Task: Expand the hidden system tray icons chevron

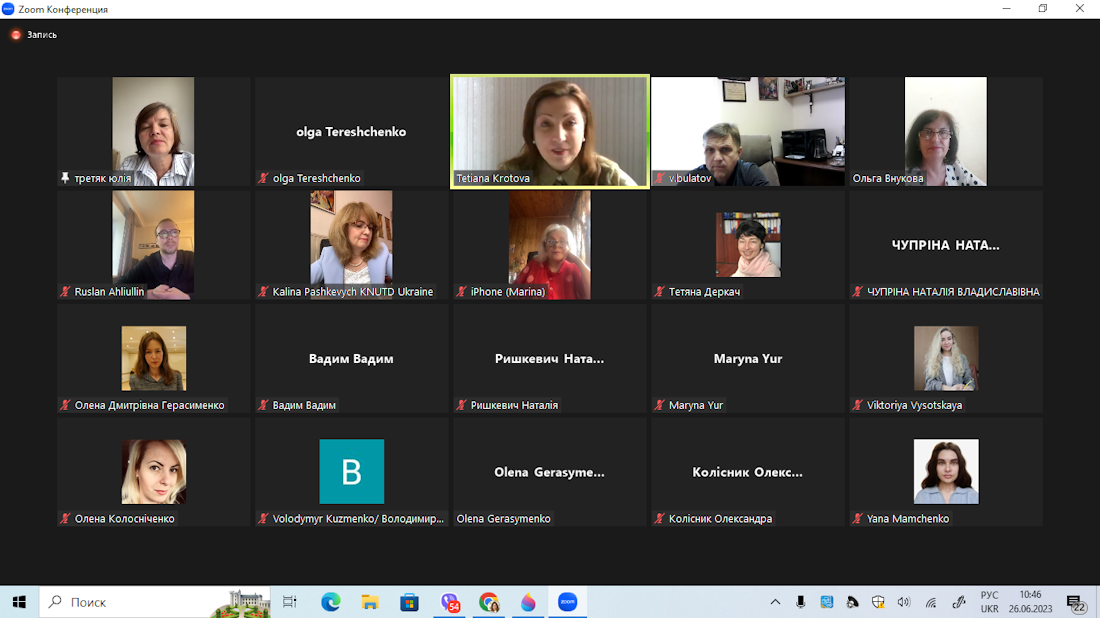Action: (x=775, y=602)
